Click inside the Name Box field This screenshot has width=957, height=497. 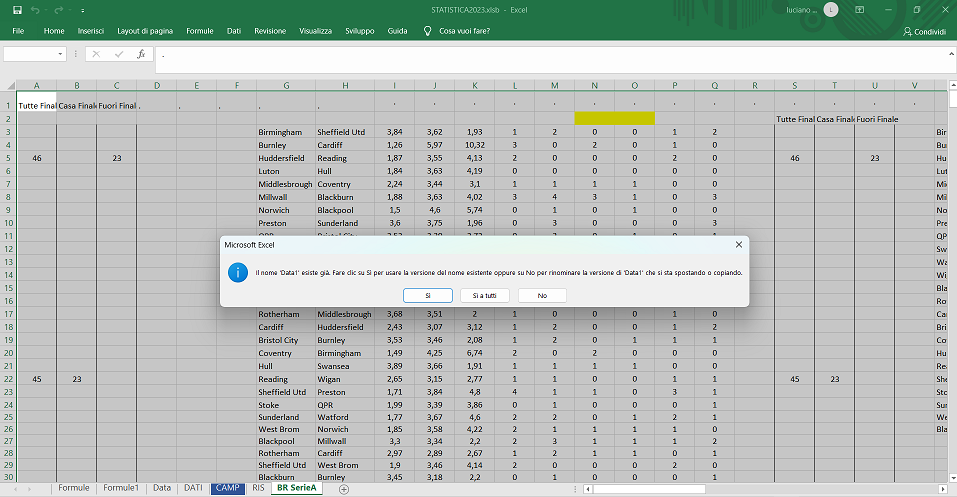(29, 54)
